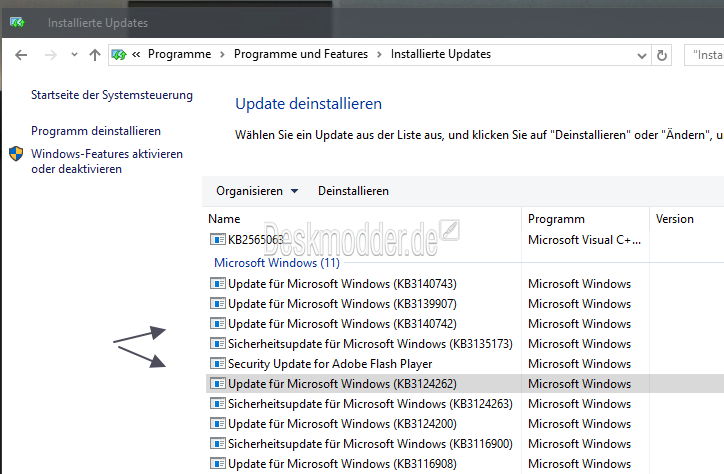Screen dimensions: 724x474
Task: Click Microsoft Windows cell in KB3140743 row
Action: tap(579, 283)
